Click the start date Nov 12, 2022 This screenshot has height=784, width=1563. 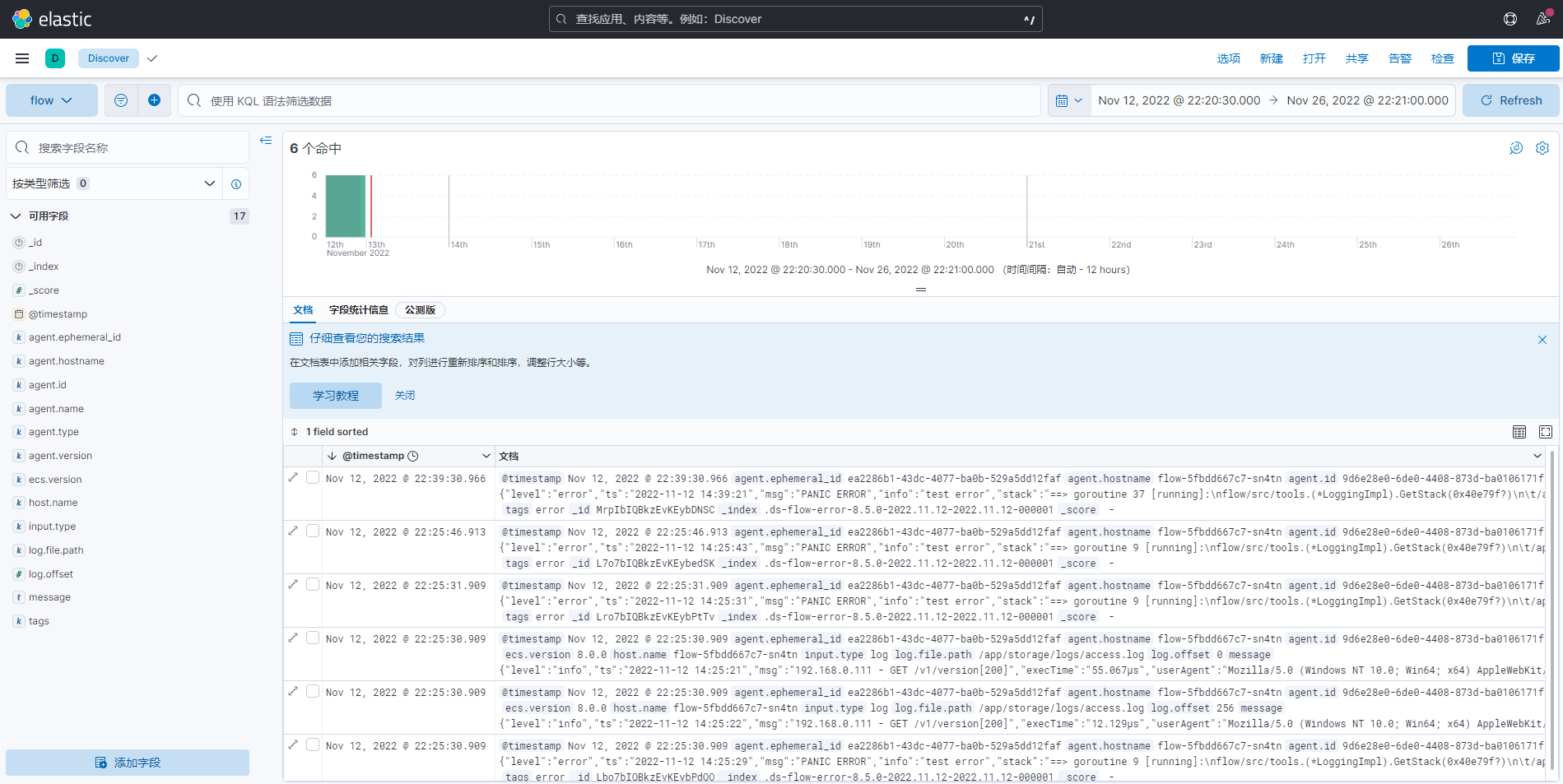click(1179, 100)
